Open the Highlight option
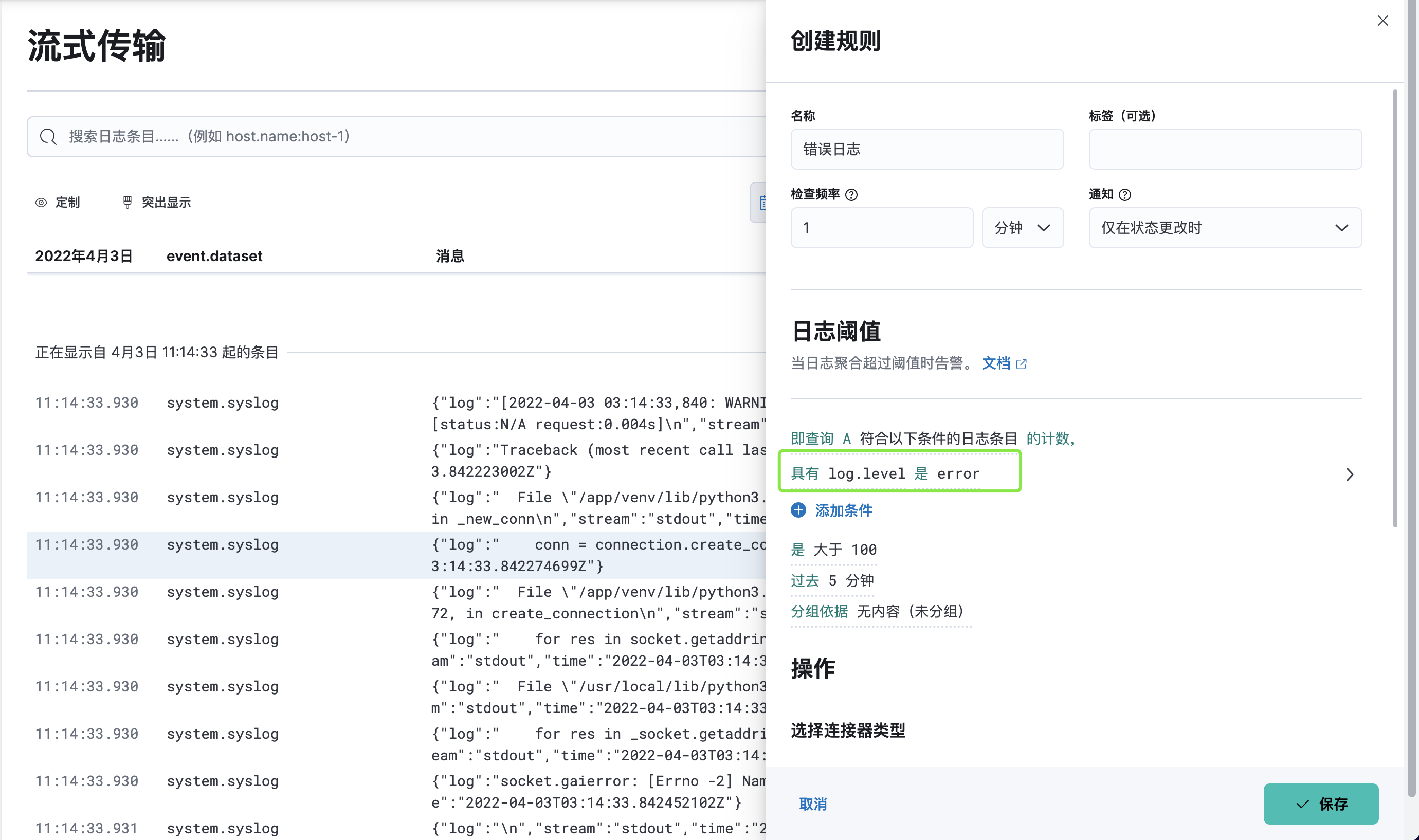This screenshot has width=1419, height=840. 157,203
